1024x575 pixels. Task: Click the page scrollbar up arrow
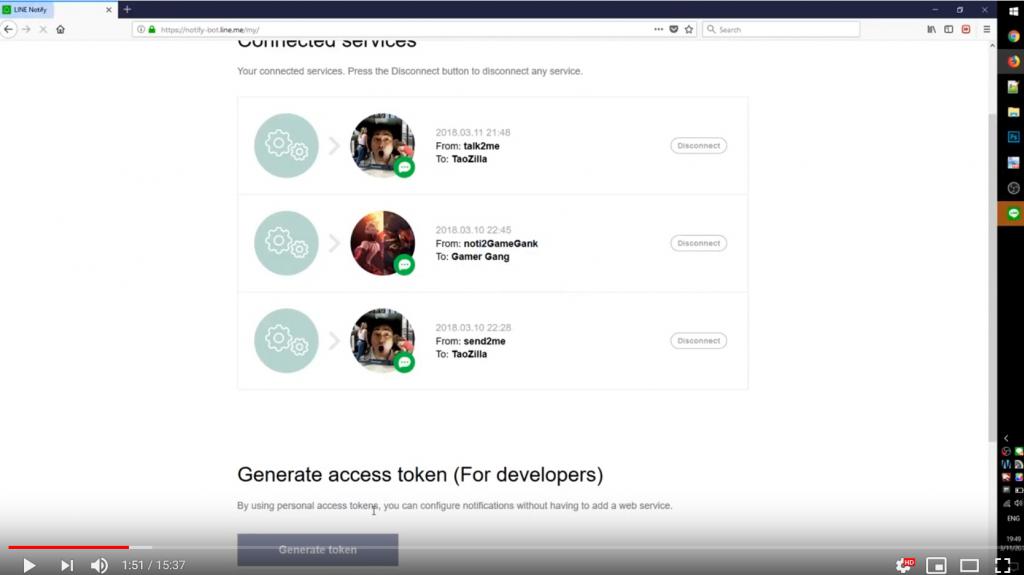992,46
